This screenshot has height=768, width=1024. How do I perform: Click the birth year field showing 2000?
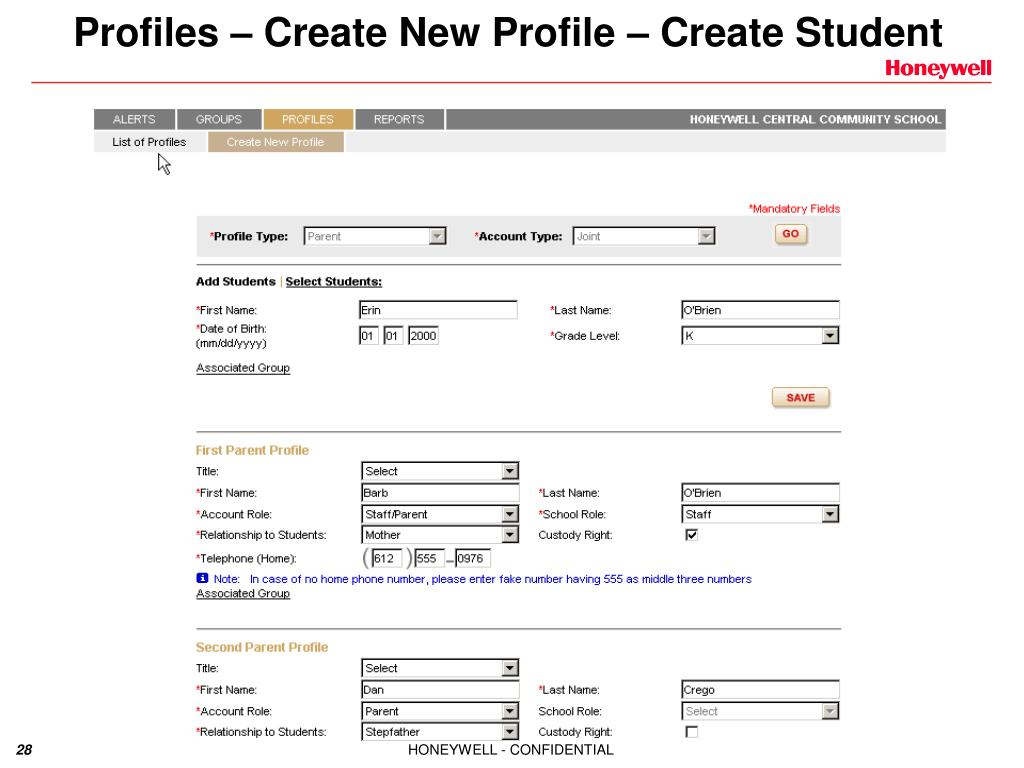tap(423, 336)
